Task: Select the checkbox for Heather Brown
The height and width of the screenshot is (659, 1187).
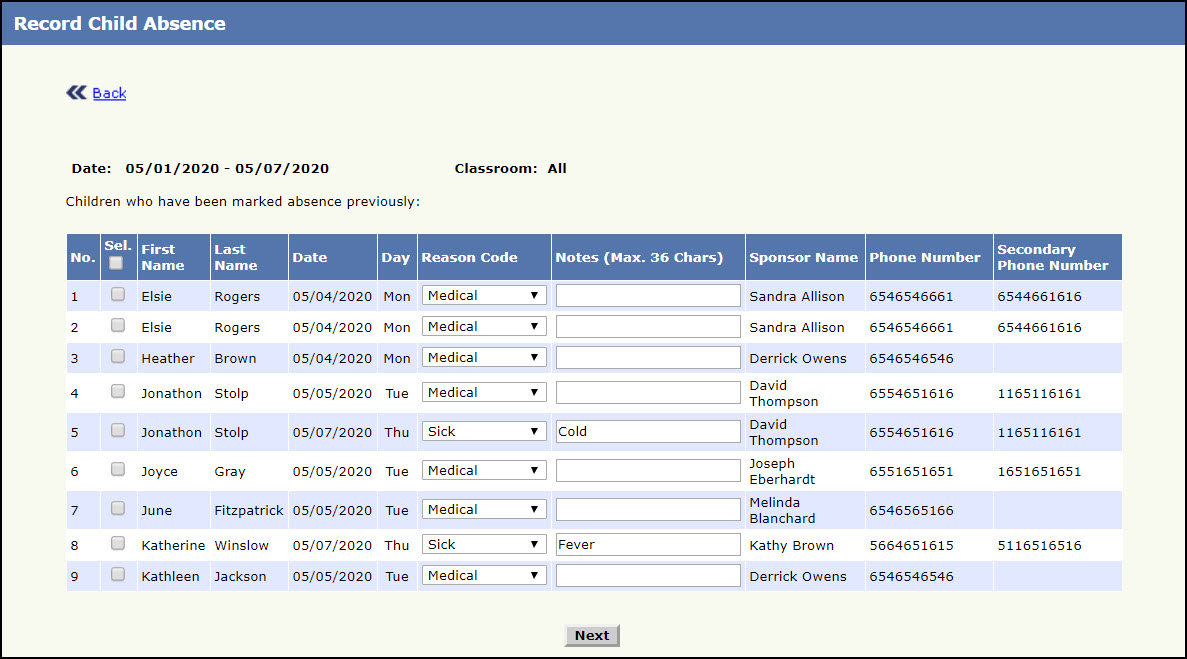Action: 118,357
